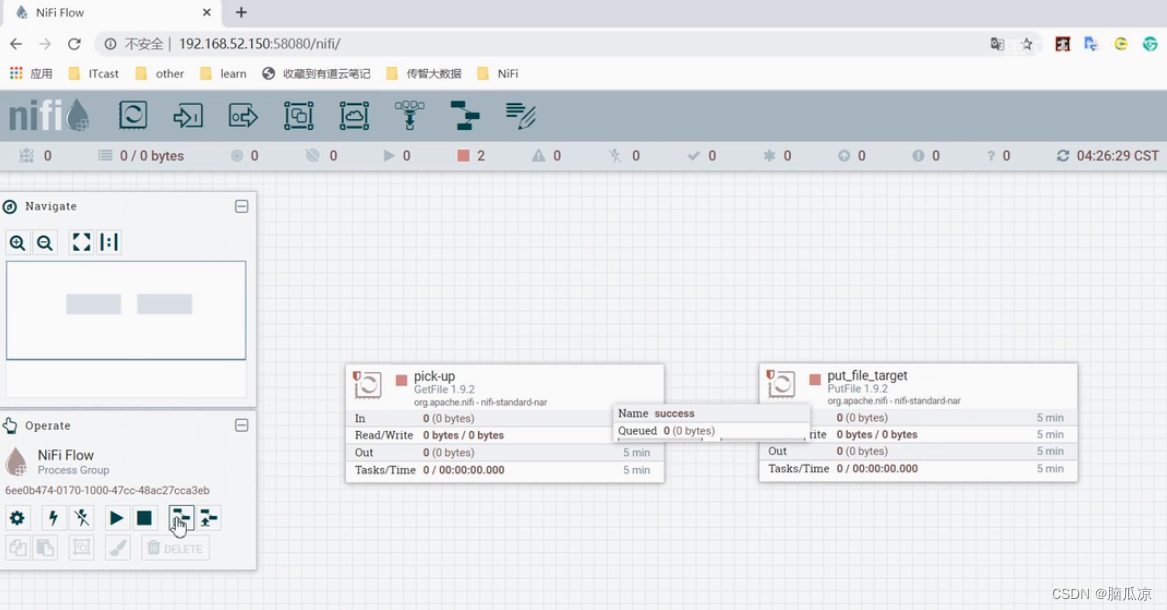Click the invalid components warning indicator
1167x610 pixels.
[x=546, y=155]
